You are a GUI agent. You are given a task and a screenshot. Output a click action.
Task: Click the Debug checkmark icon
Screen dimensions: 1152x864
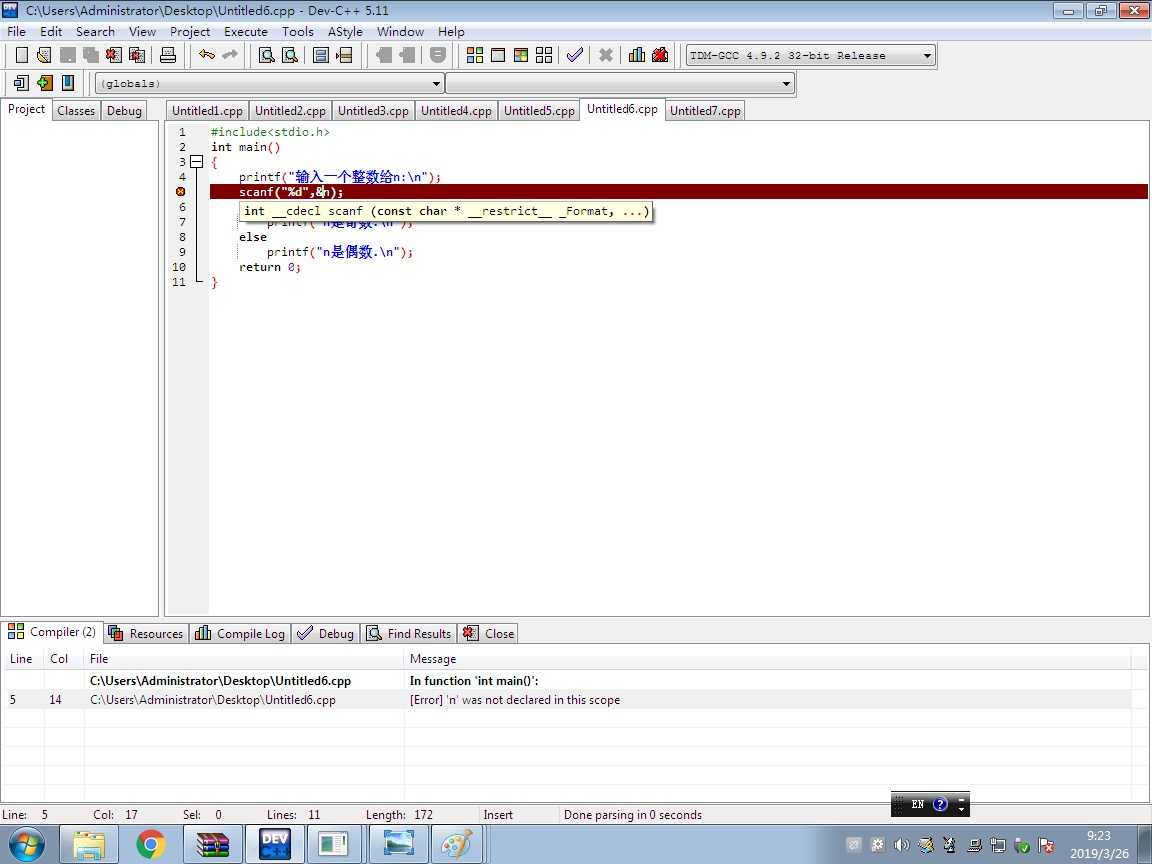pyautogui.click(x=575, y=55)
